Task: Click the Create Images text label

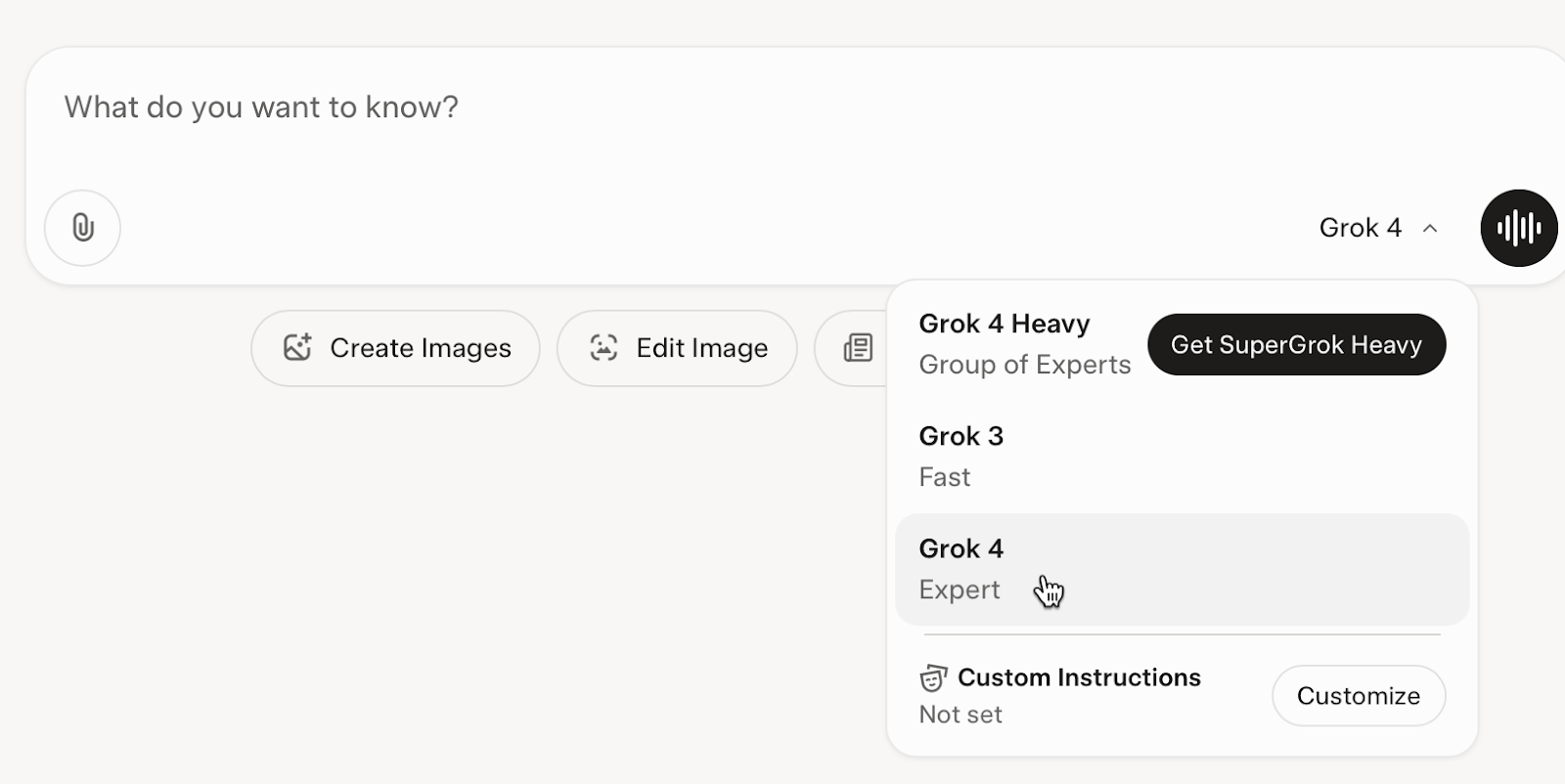Action: pyautogui.click(x=421, y=348)
